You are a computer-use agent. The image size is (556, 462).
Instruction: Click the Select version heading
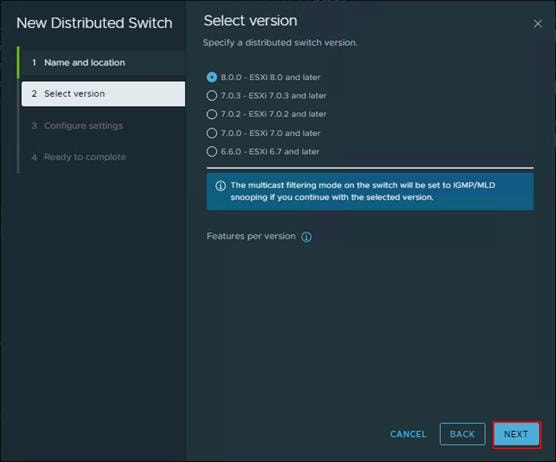coord(250,21)
